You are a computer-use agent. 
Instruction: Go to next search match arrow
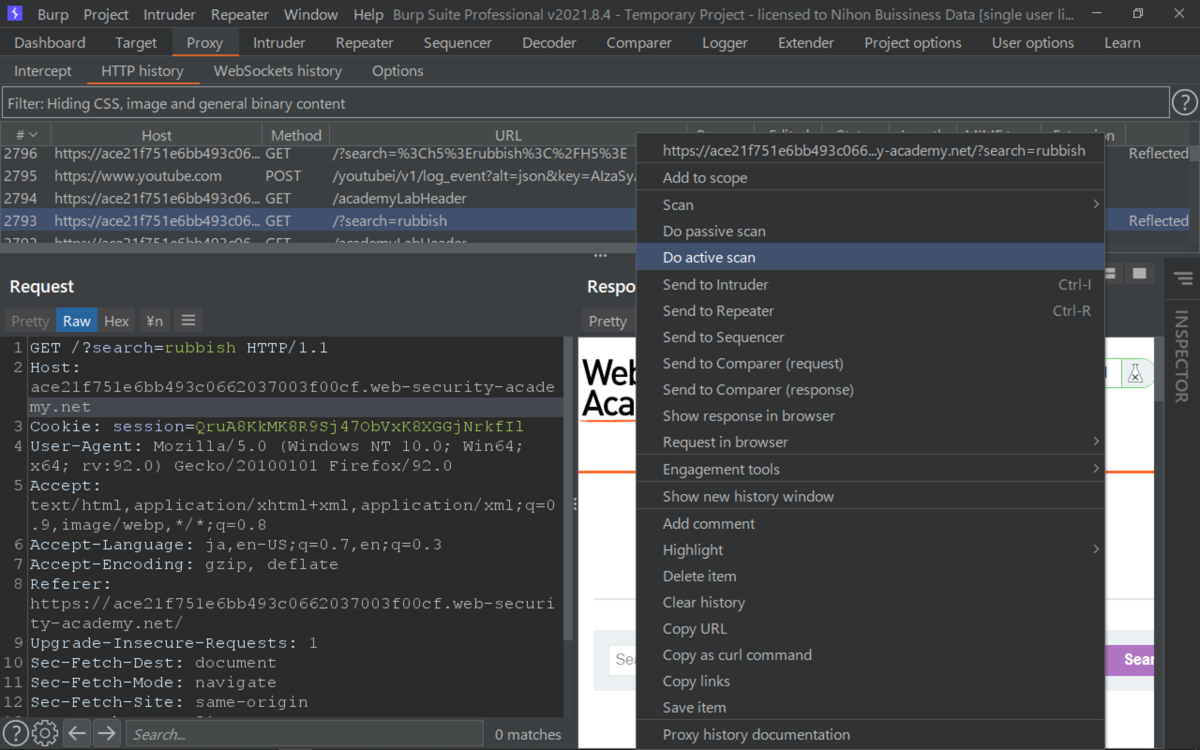(x=106, y=734)
